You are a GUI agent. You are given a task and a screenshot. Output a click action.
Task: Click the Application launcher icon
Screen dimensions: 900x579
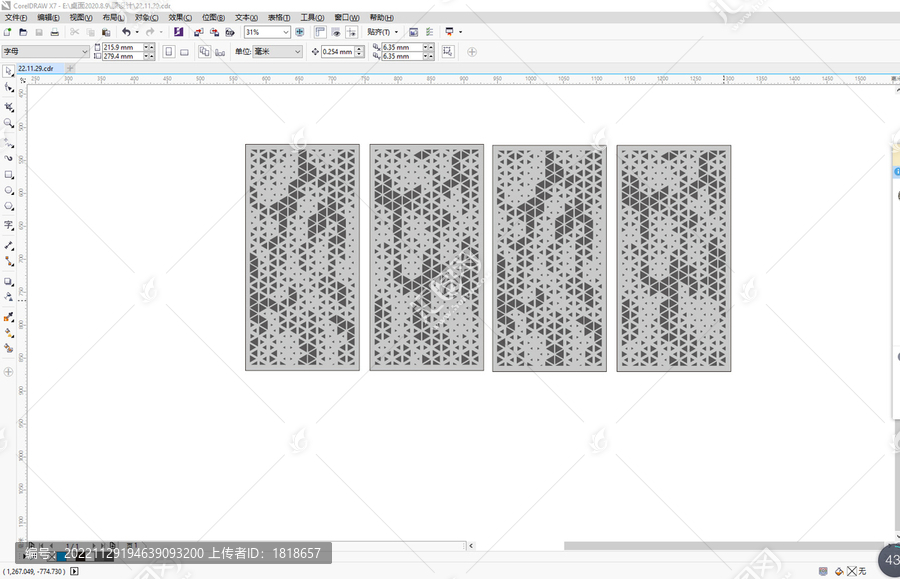click(449, 32)
